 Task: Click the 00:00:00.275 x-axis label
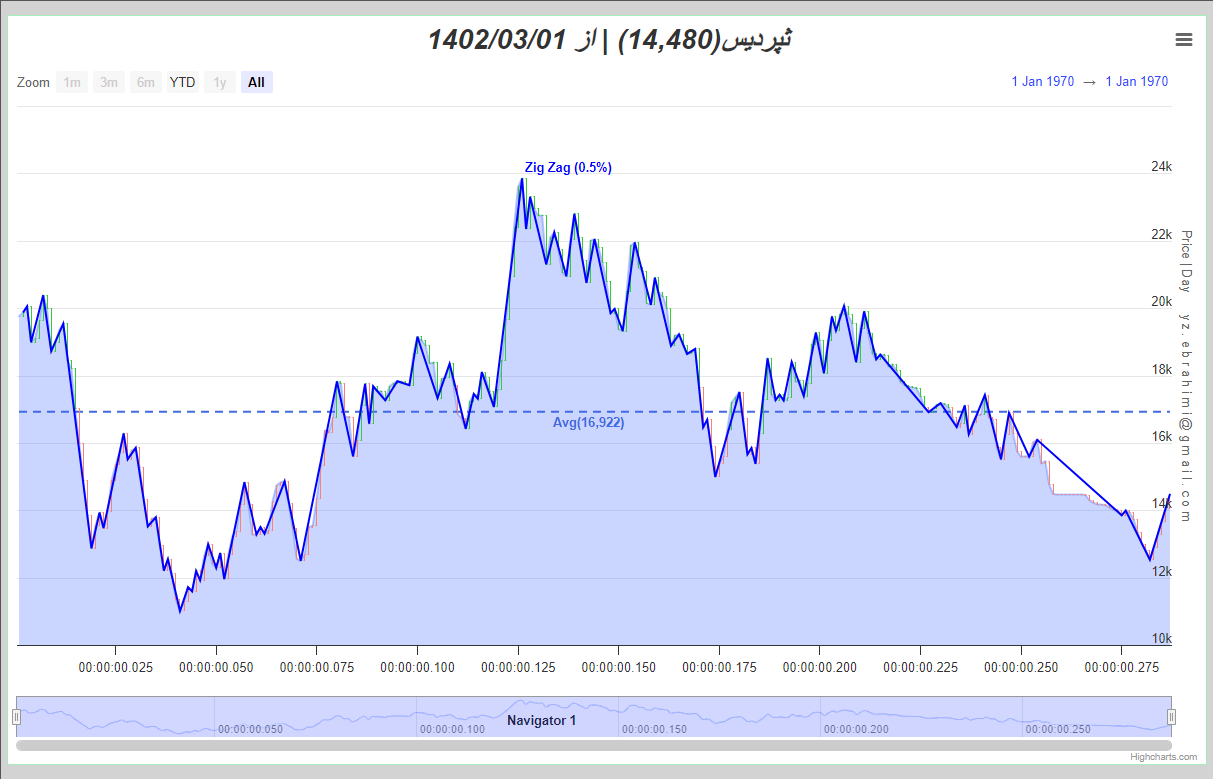1122,667
